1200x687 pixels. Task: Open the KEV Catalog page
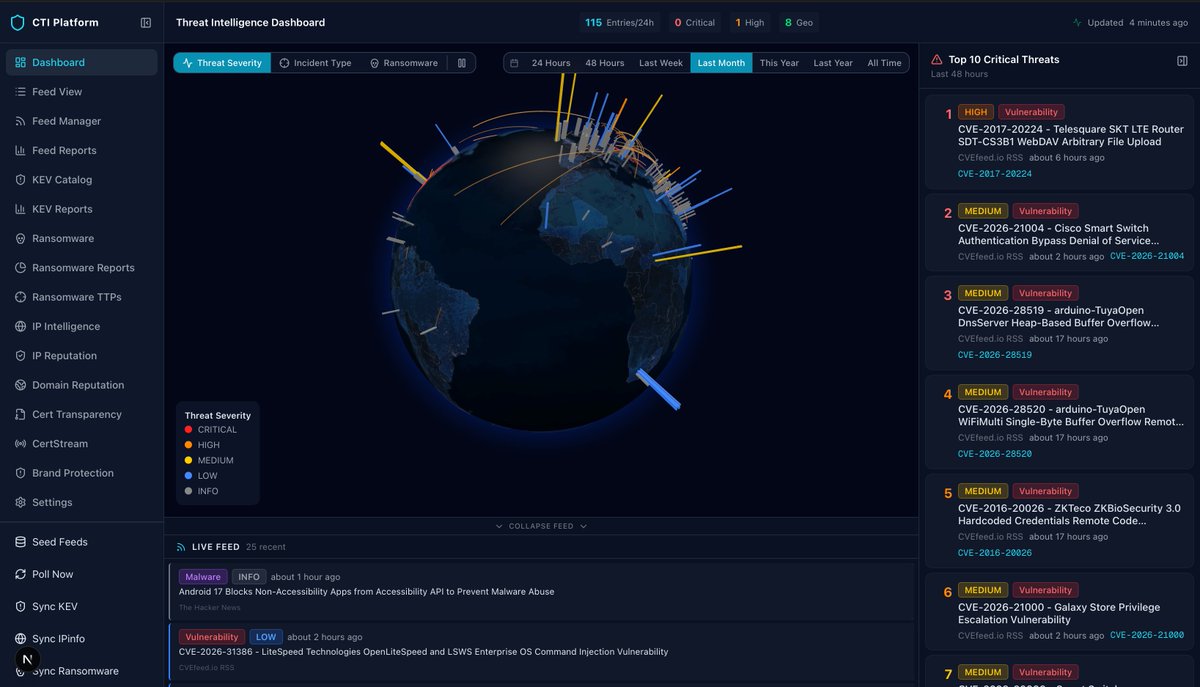(x=81, y=180)
